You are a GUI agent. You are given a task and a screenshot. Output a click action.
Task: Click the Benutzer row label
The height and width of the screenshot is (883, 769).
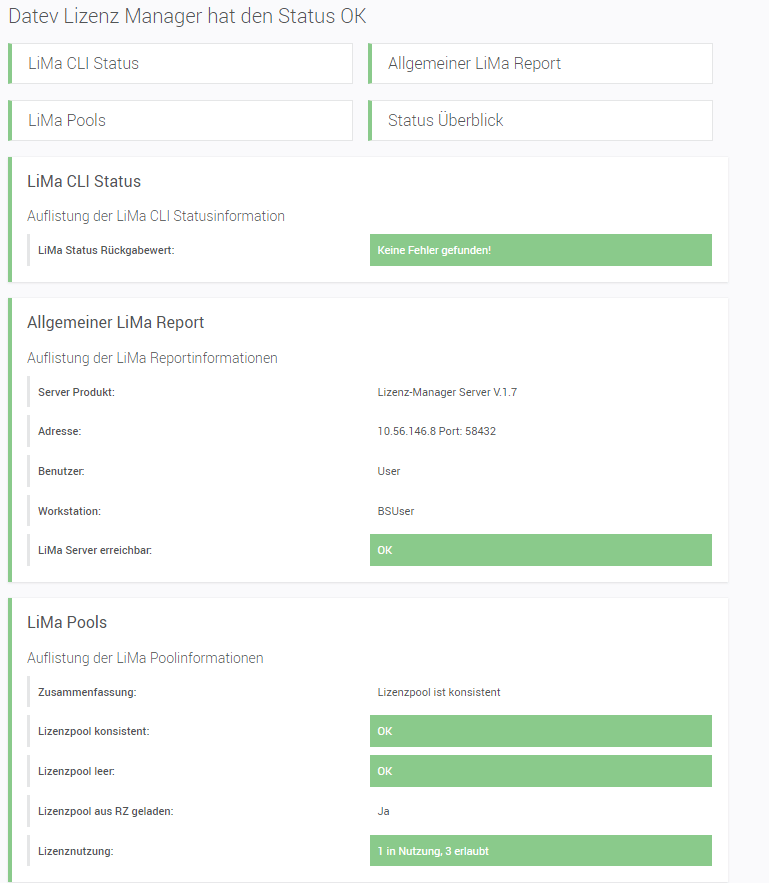tap(62, 471)
